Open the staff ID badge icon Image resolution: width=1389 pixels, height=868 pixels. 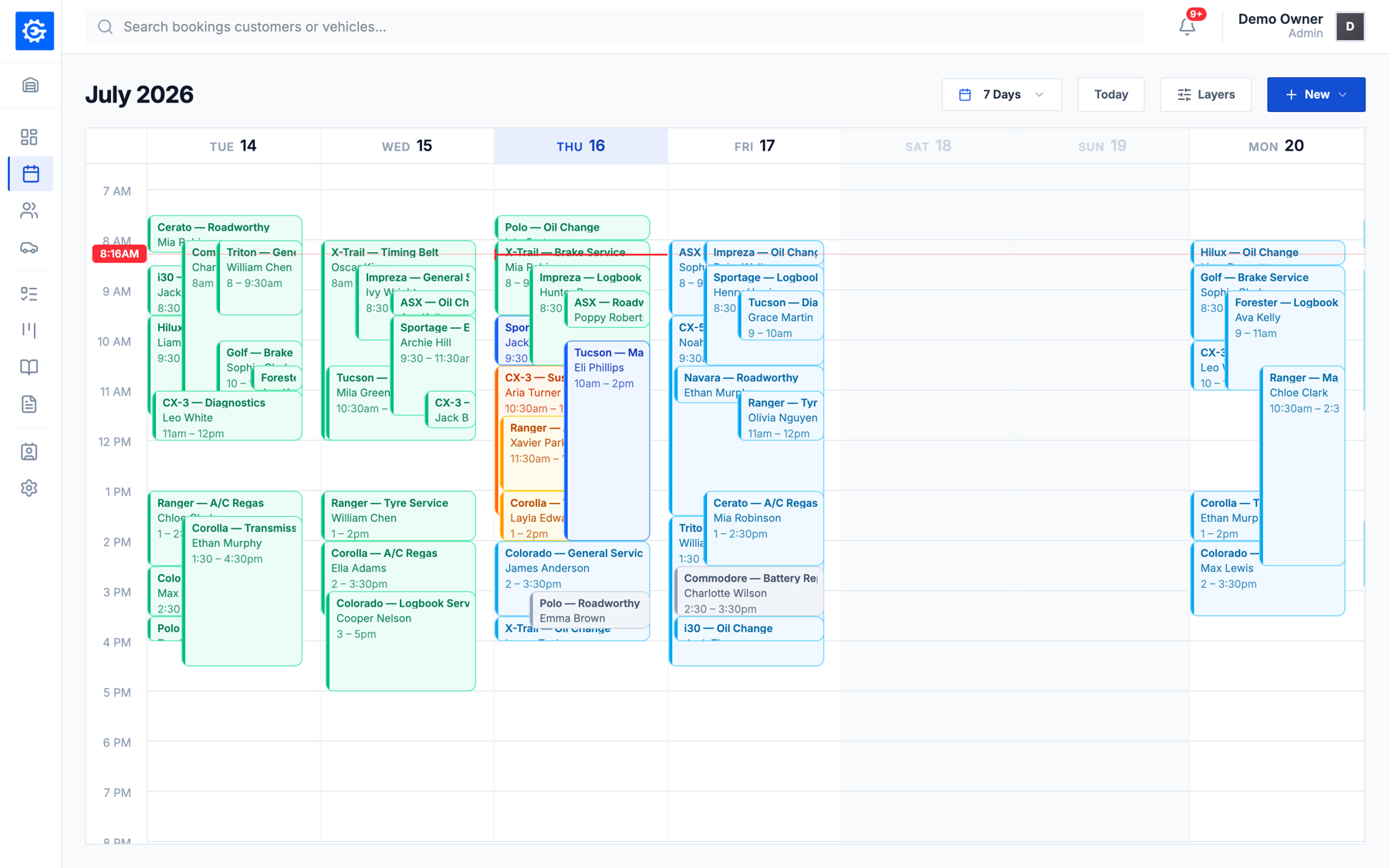coord(29,451)
